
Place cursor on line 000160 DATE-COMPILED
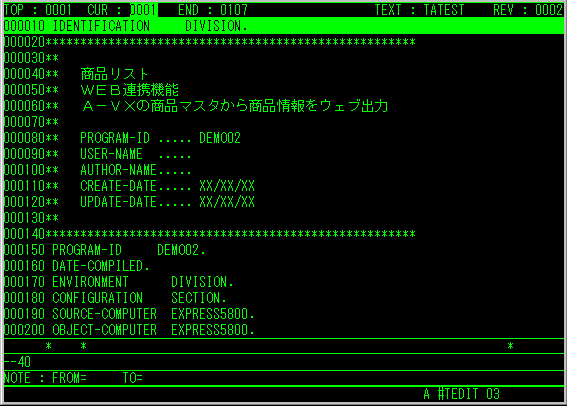pos(77,266)
